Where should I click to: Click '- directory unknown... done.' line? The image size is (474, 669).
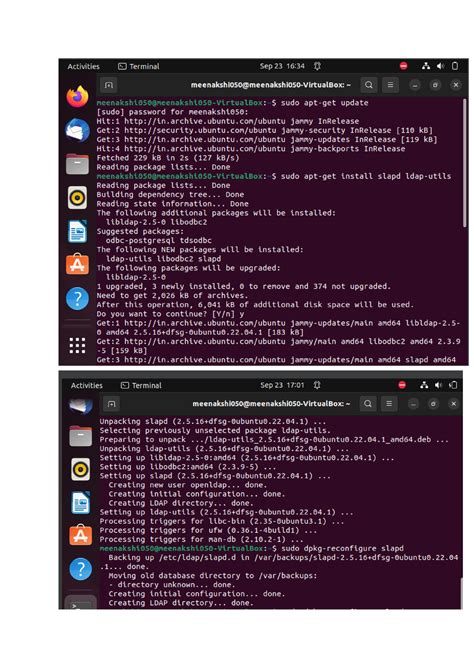pyautogui.click(x=172, y=585)
